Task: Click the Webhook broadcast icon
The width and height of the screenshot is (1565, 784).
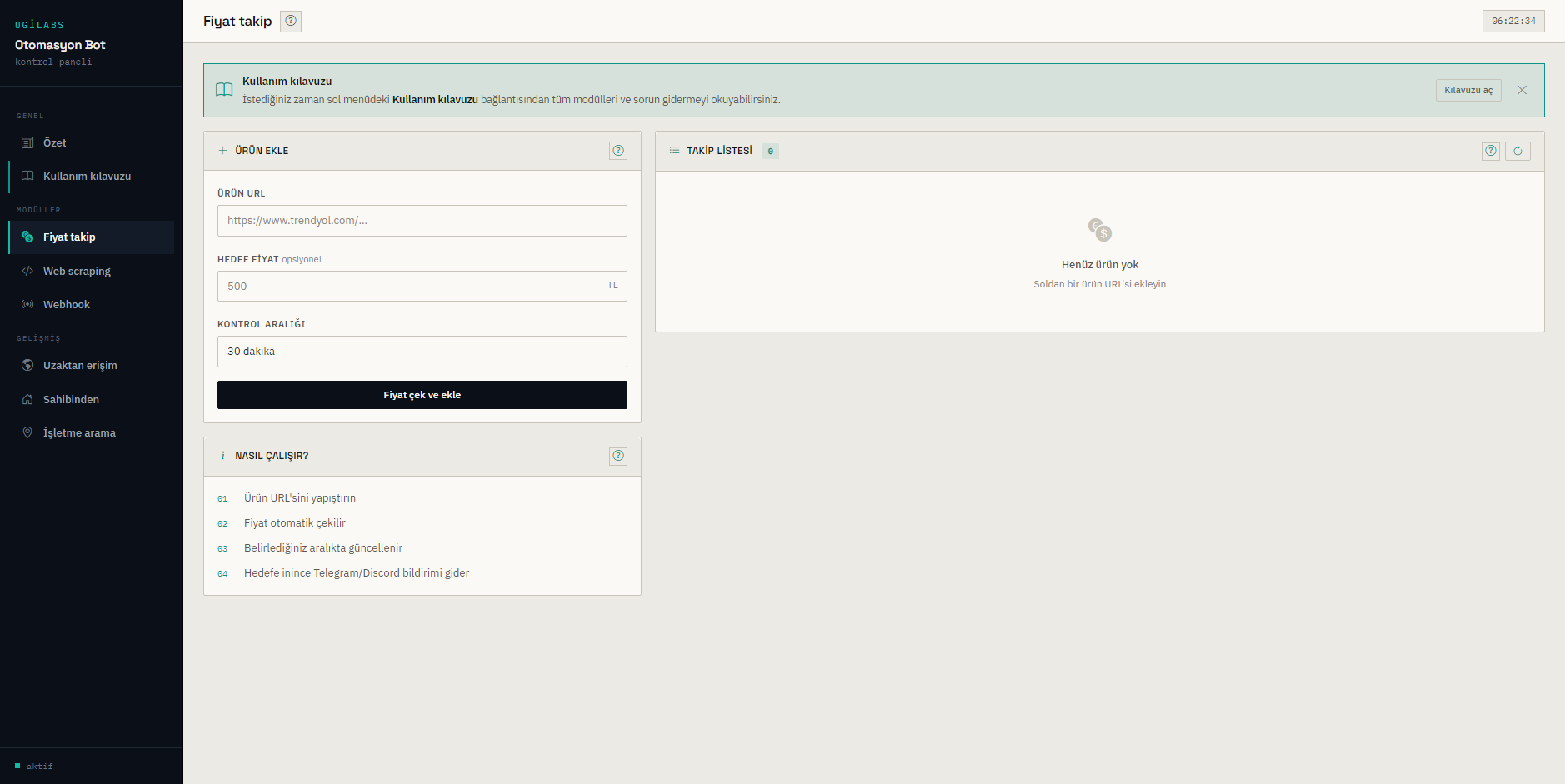Action: coord(27,304)
